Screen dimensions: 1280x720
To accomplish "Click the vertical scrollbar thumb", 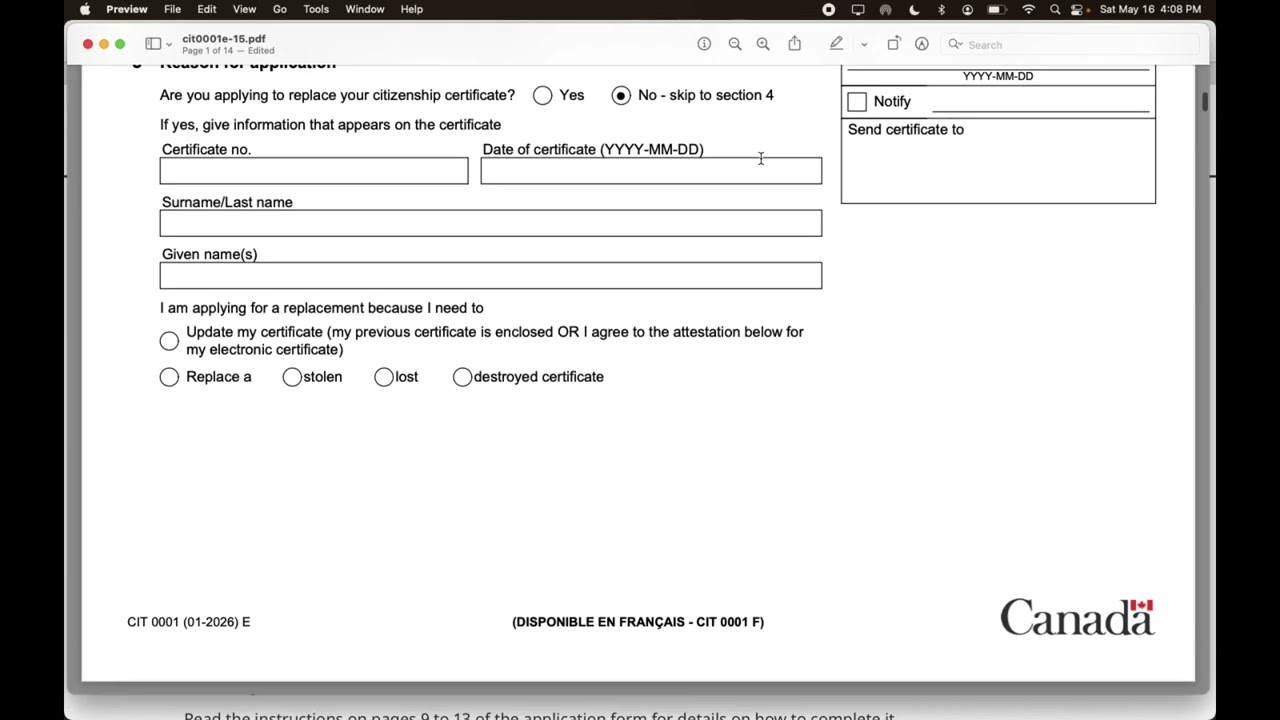I will coord(1205,102).
